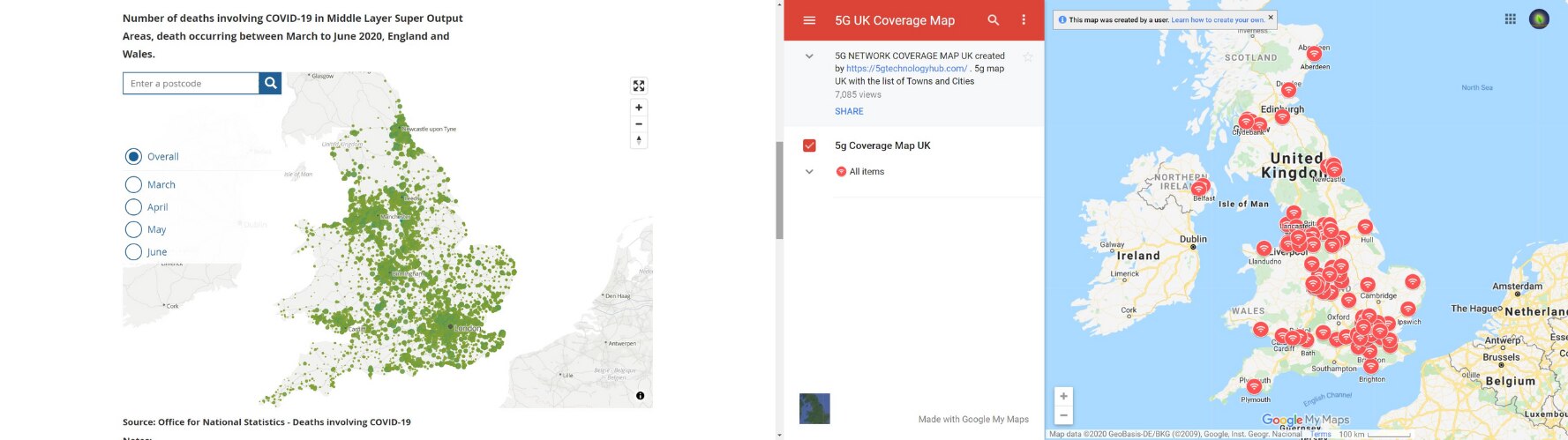Zoom out on the COVID deaths map

coord(639,124)
